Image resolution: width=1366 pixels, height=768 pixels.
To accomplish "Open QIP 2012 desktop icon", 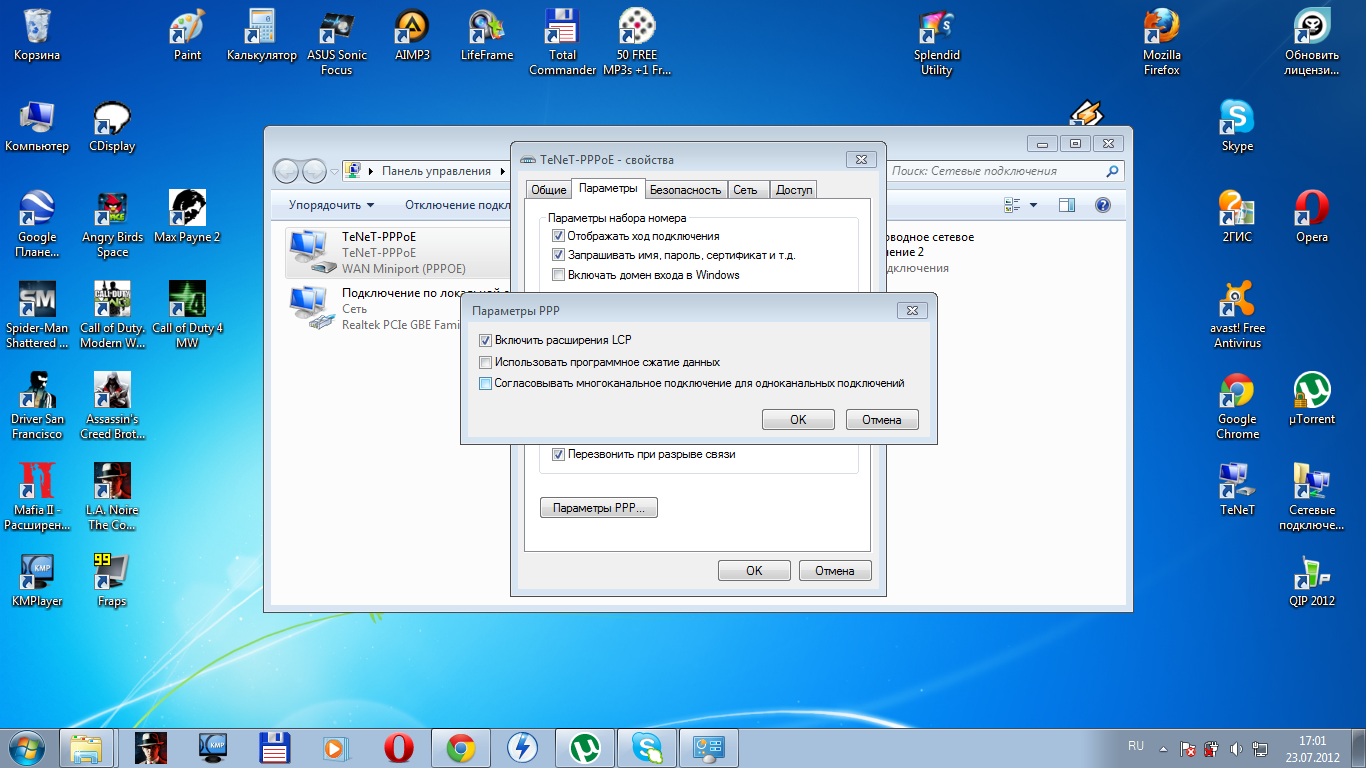I will tap(1312, 581).
